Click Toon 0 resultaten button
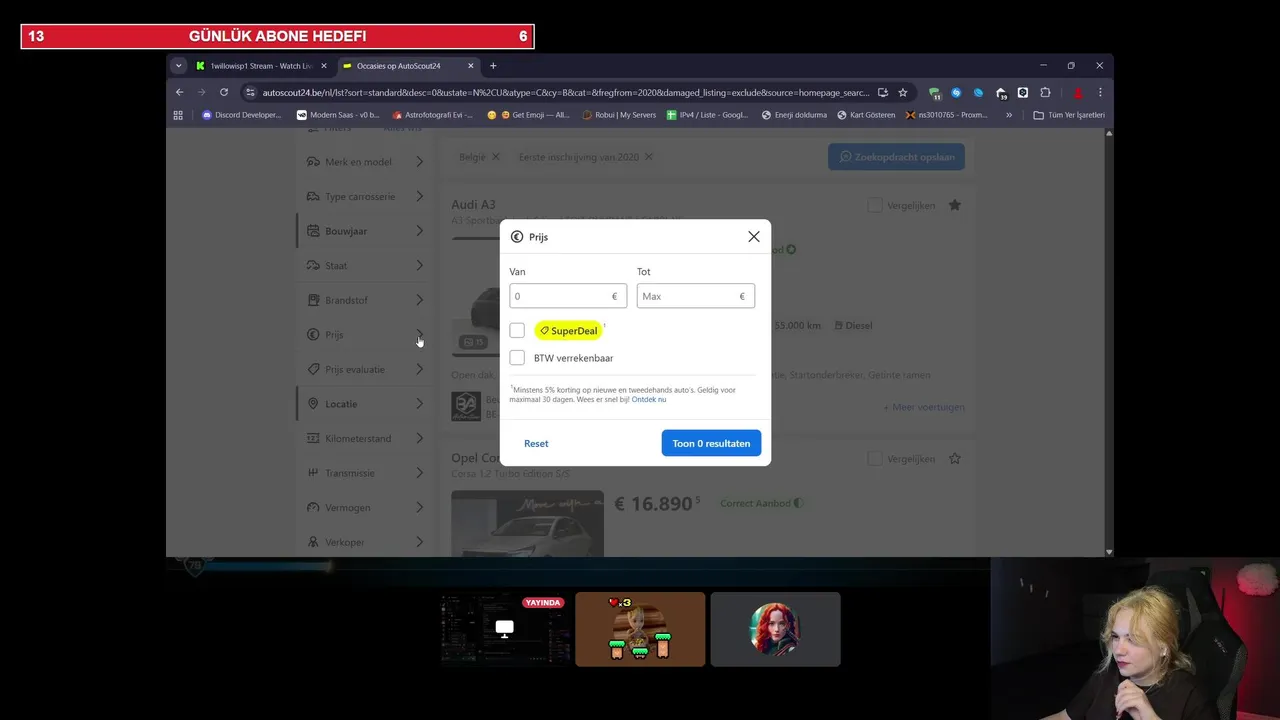Image resolution: width=1280 pixels, height=720 pixels. tap(711, 443)
